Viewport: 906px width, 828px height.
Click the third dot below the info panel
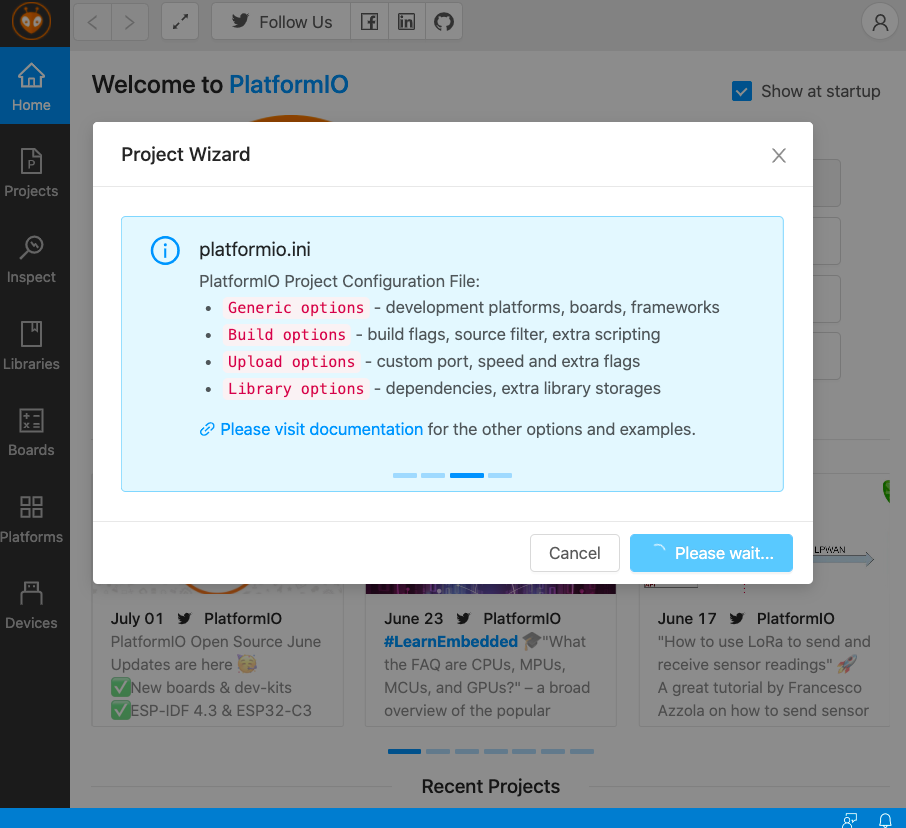coord(466,475)
